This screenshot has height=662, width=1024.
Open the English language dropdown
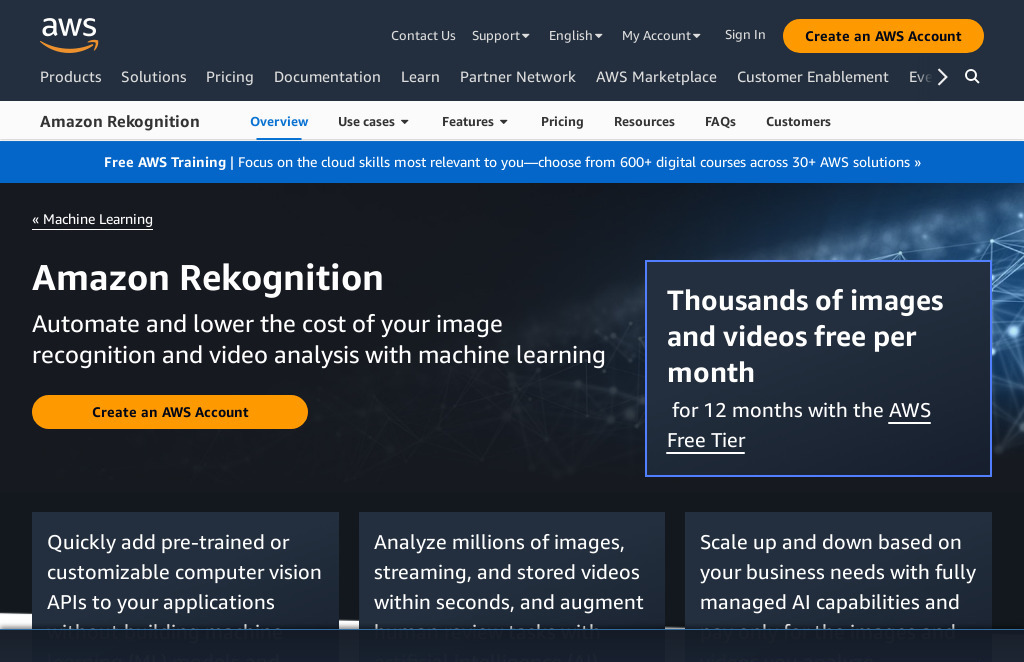coord(575,35)
